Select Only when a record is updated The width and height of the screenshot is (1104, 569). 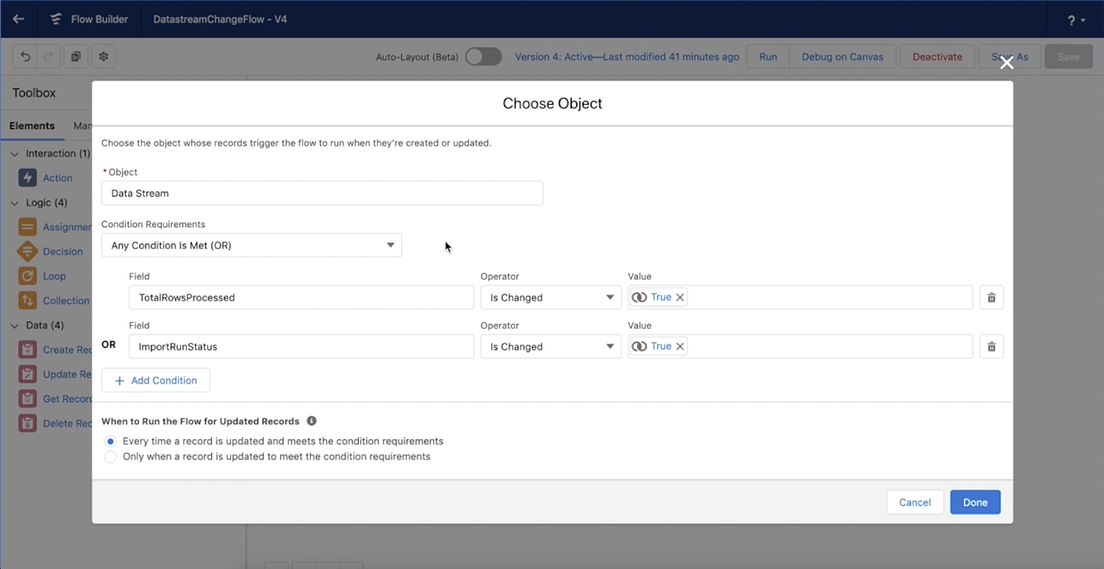coord(111,456)
